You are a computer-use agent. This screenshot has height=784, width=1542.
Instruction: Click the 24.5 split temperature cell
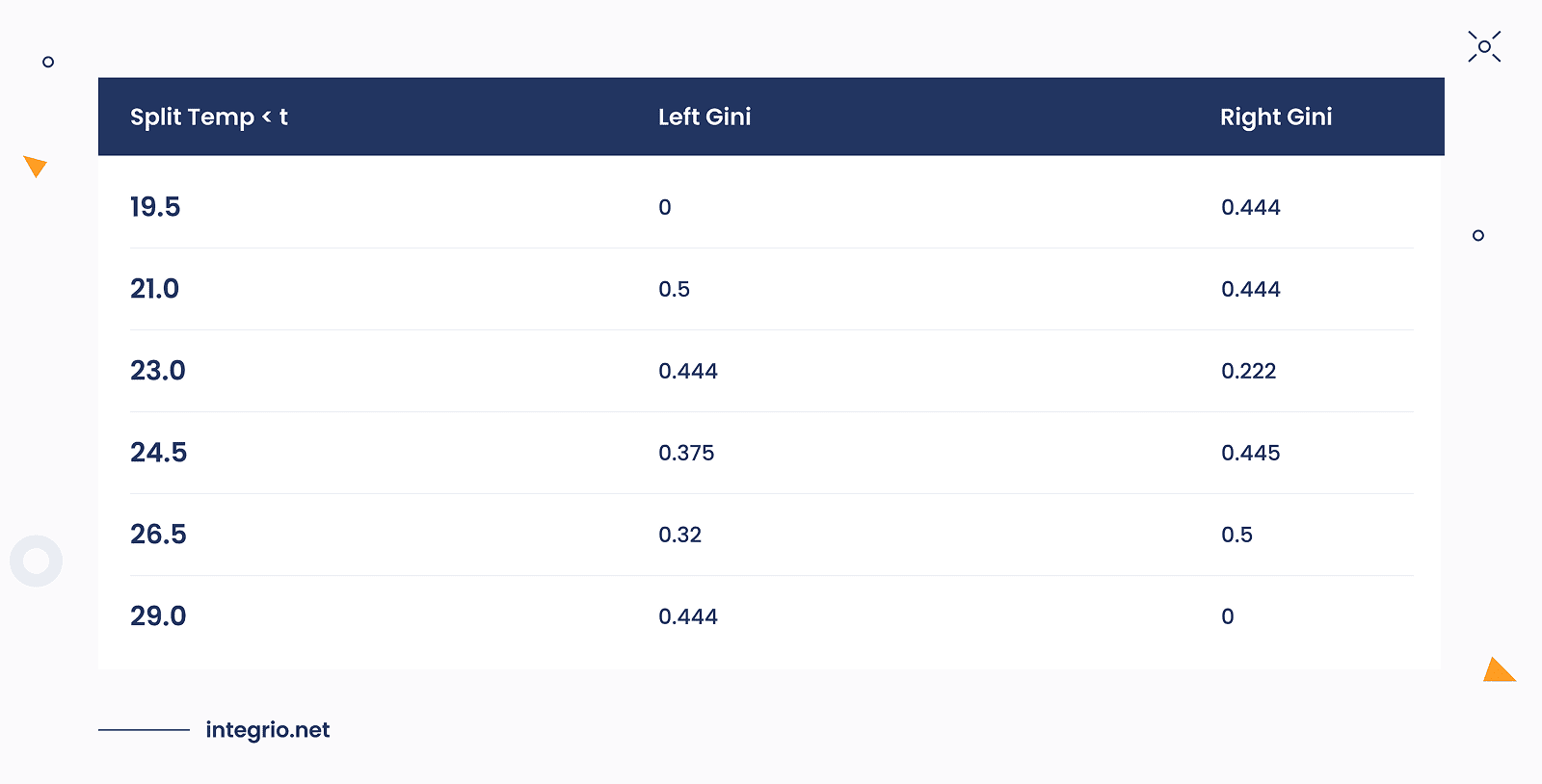(x=159, y=453)
